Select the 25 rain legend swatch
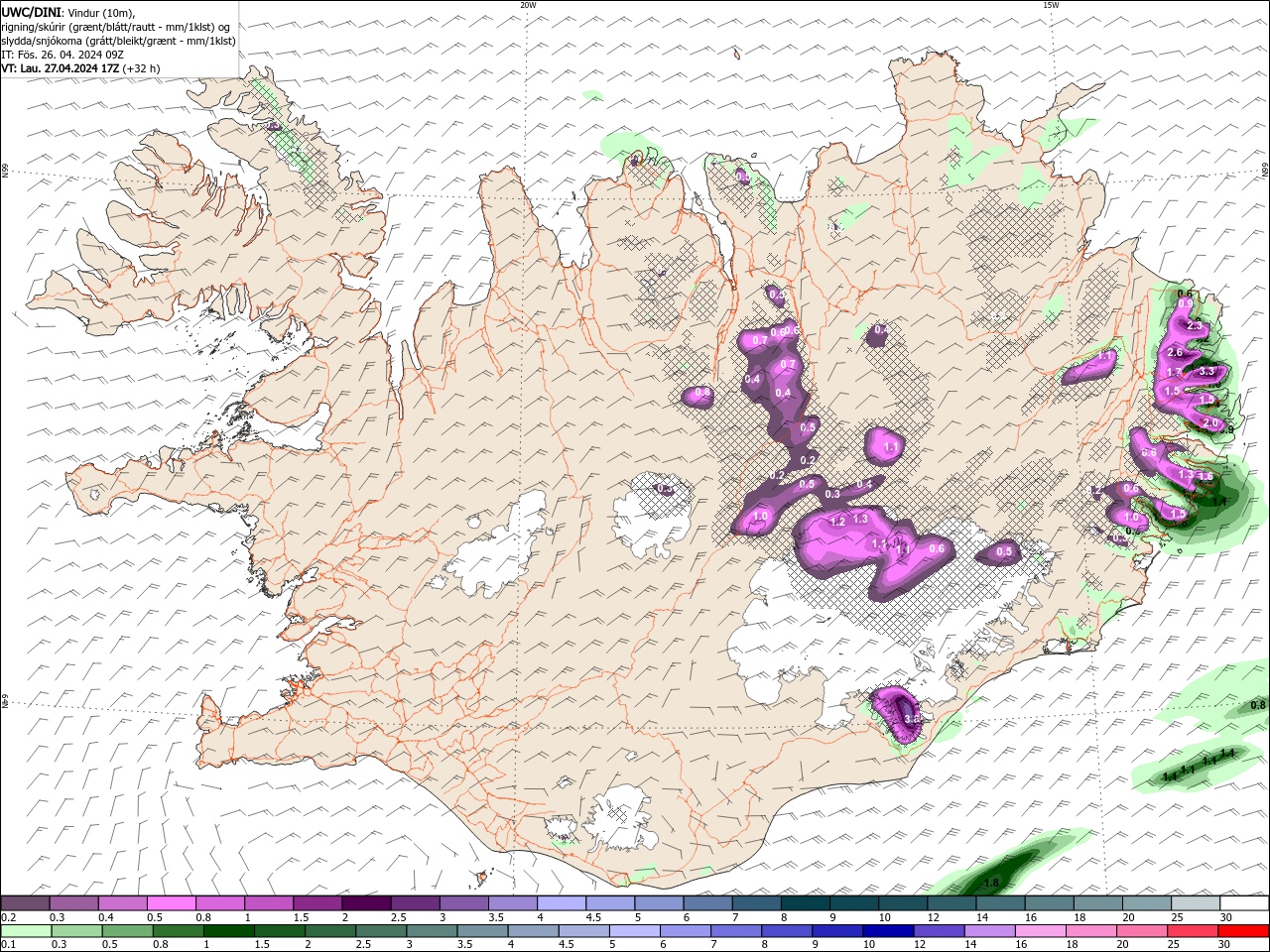Screen dimensions: 1270x952 pos(1191,931)
